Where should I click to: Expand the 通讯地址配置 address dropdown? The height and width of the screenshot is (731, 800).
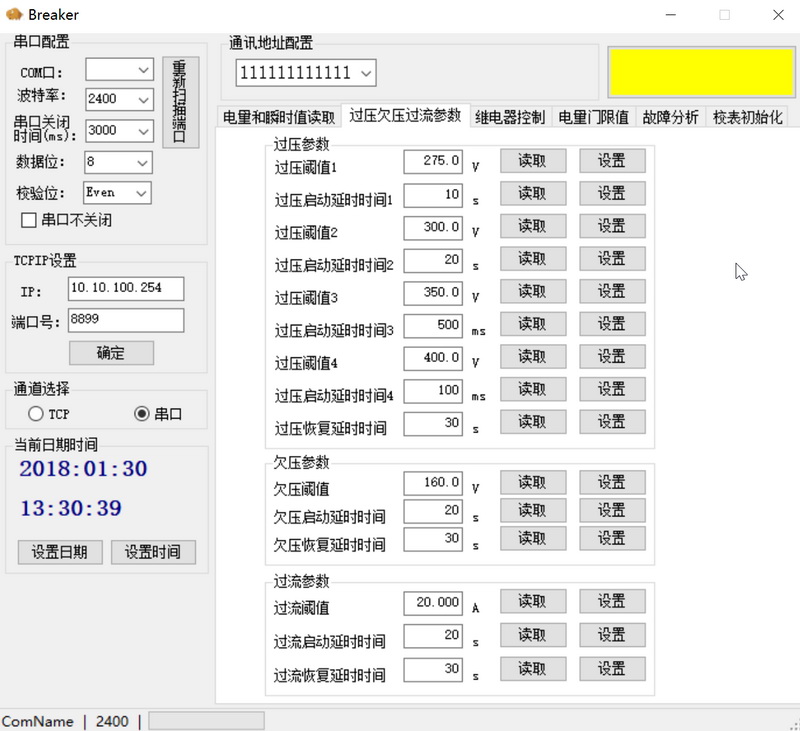[x=366, y=73]
